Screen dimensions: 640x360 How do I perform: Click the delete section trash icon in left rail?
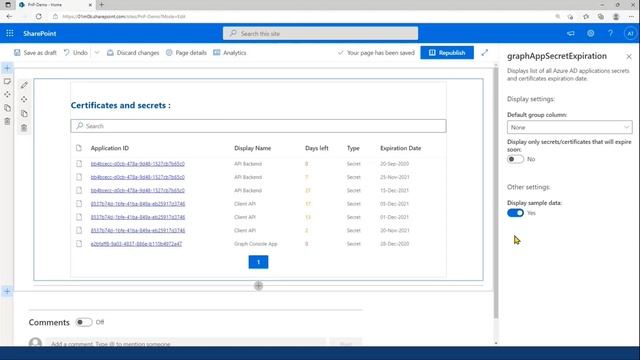(x=7, y=121)
